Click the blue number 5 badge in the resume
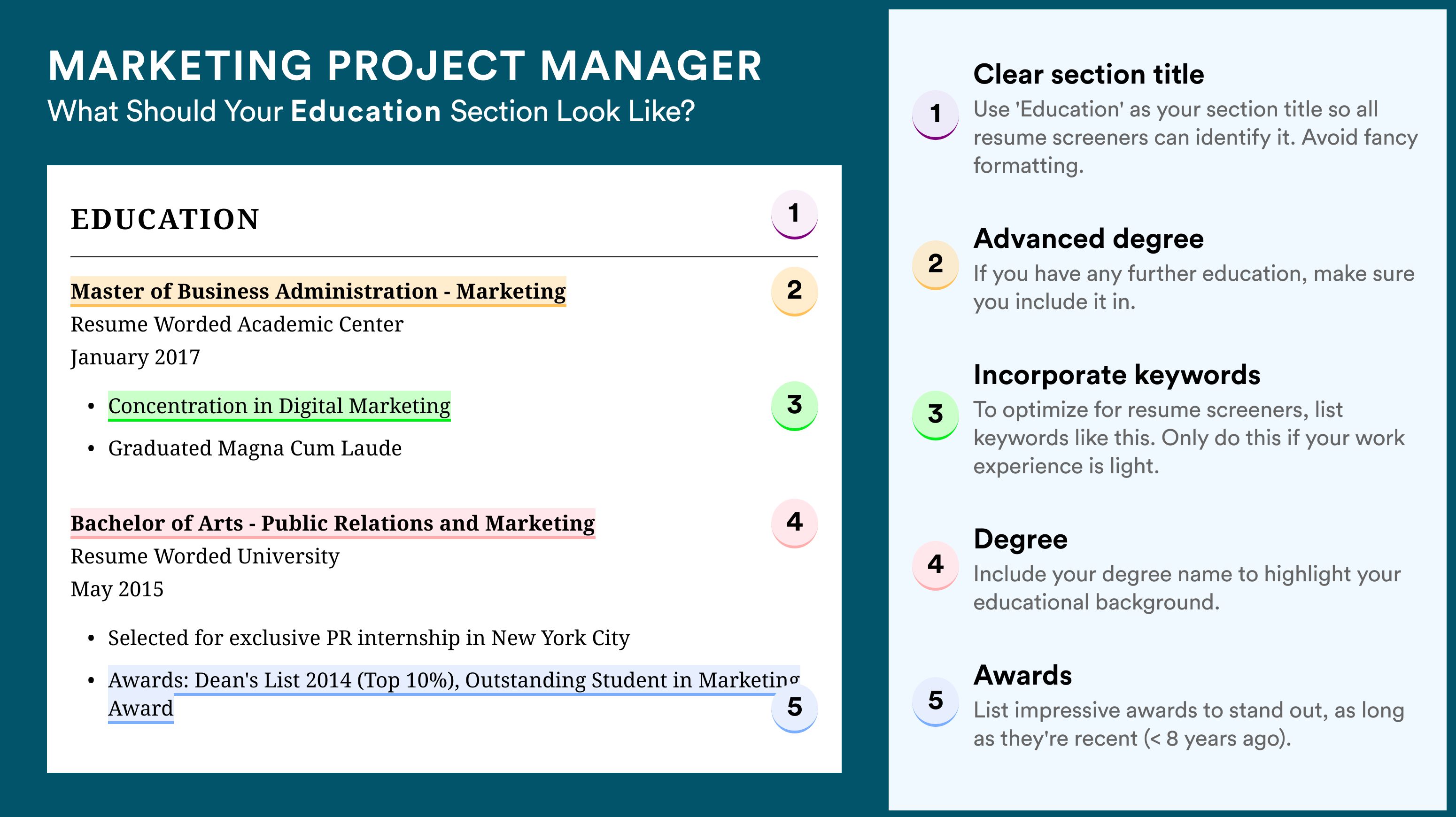Image resolution: width=1456 pixels, height=817 pixels. (794, 708)
